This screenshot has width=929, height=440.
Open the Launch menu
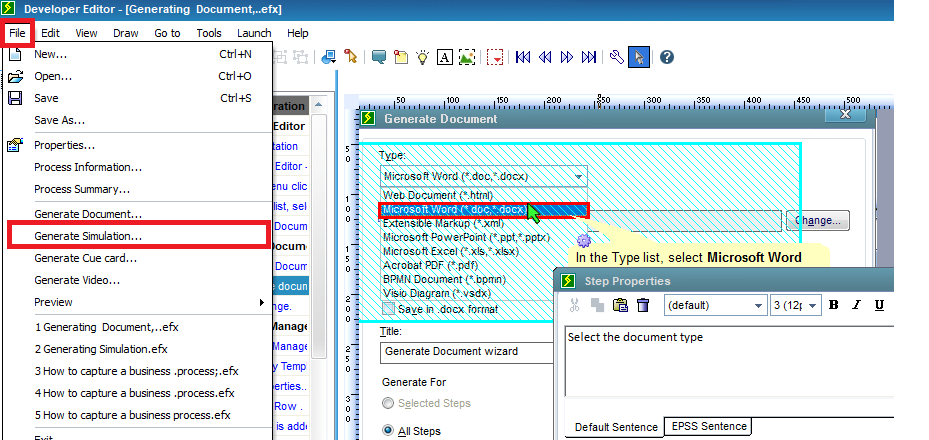[x=254, y=33]
